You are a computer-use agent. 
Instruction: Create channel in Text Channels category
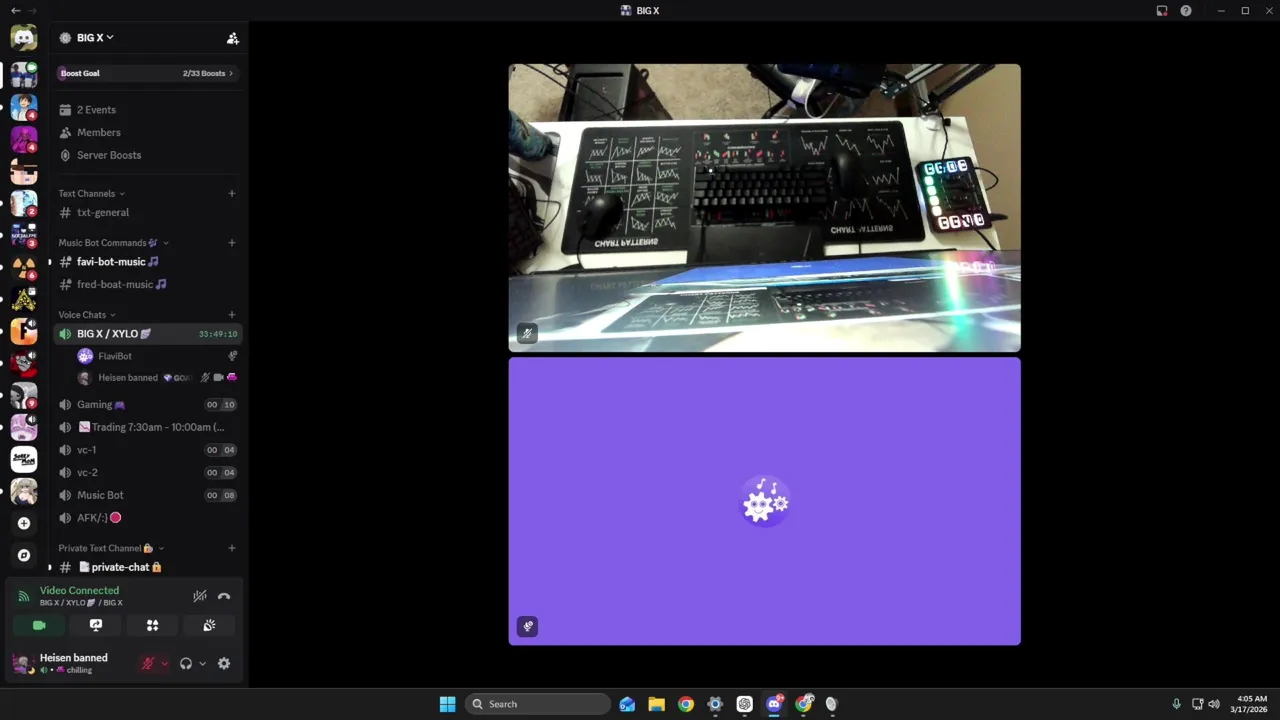click(x=232, y=193)
